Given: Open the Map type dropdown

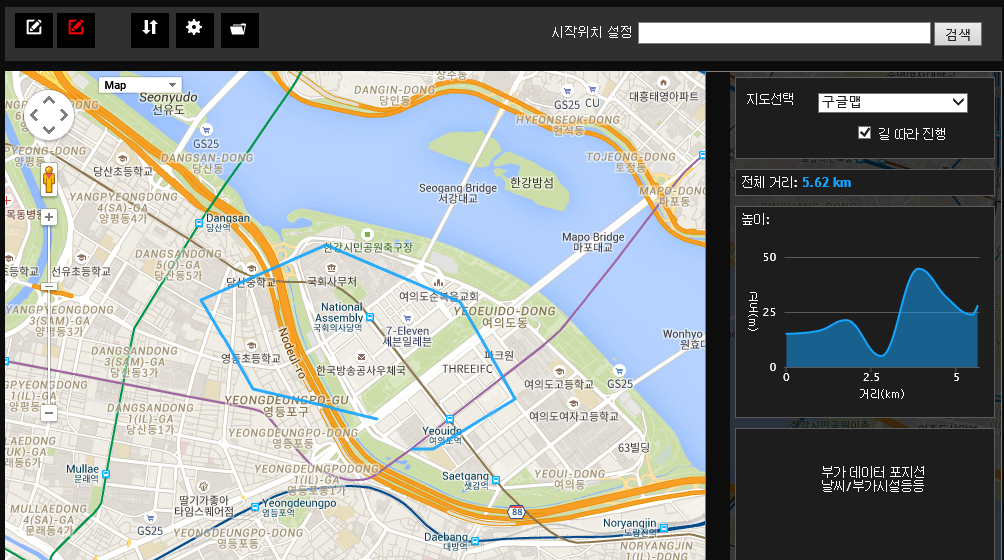Looking at the screenshot, I should 140,85.
